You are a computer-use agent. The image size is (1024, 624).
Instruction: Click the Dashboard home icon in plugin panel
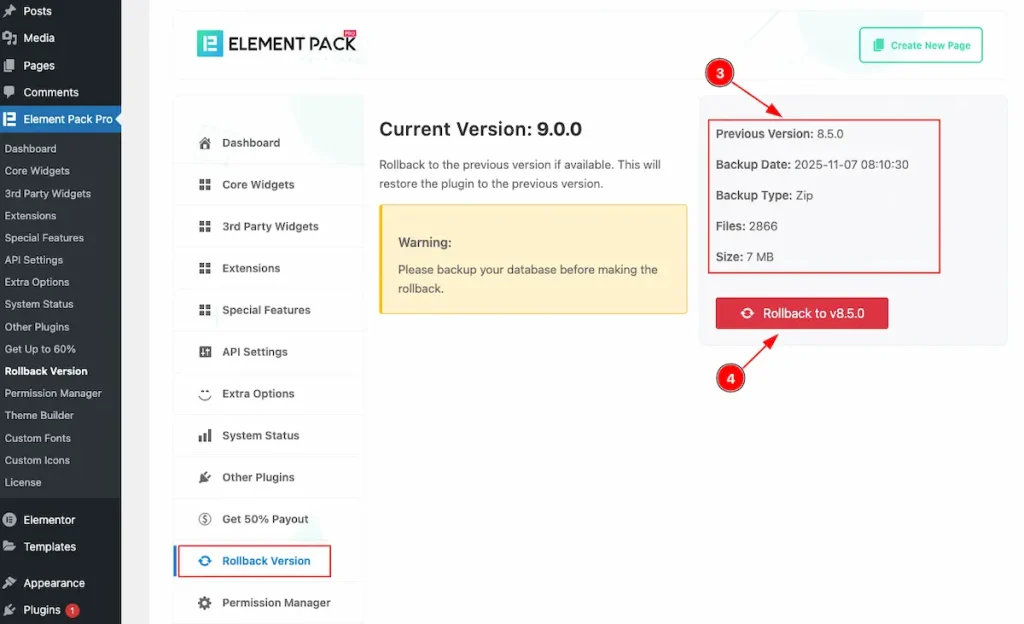pyautogui.click(x=205, y=143)
